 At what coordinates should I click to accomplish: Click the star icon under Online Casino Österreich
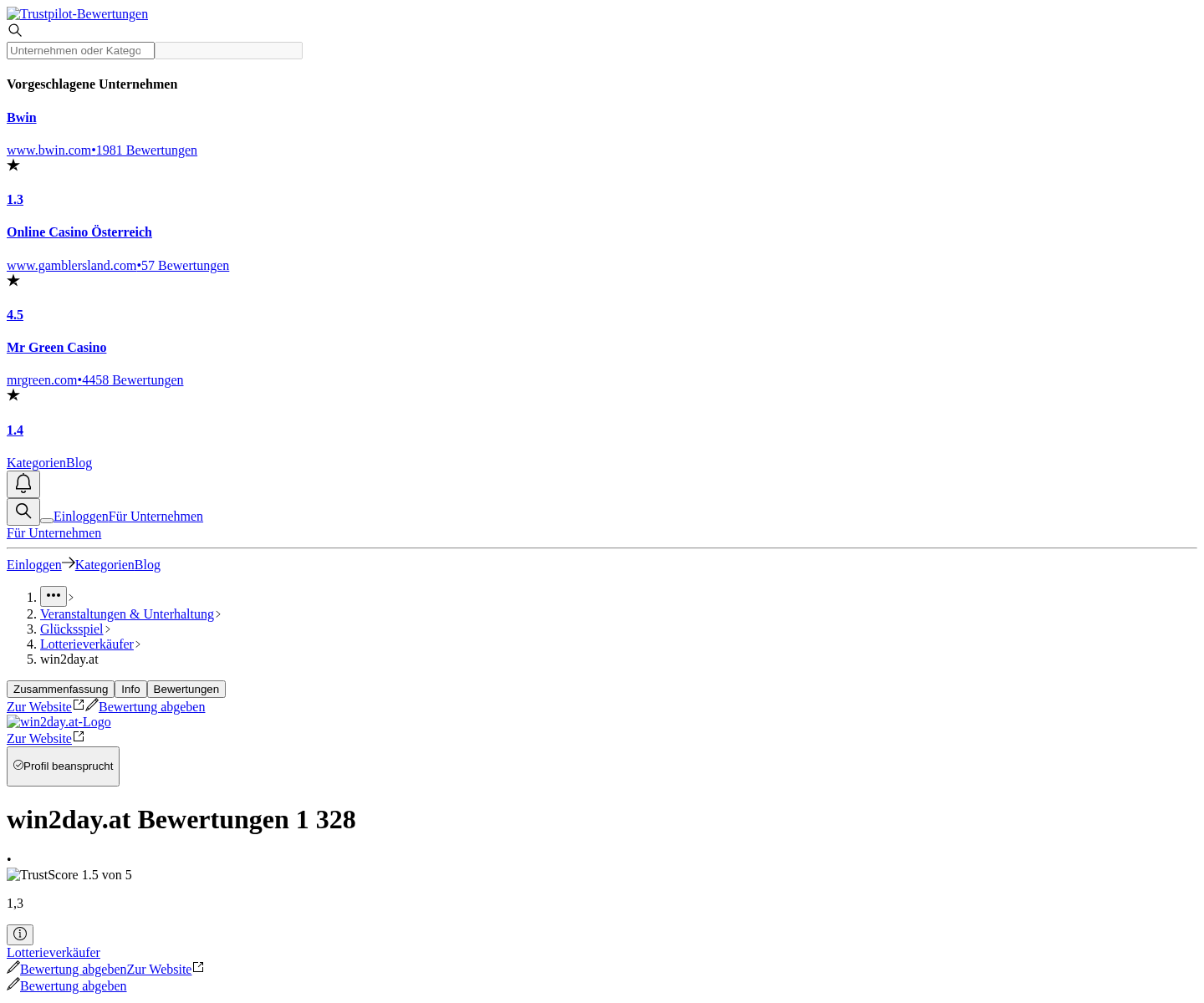[13, 281]
